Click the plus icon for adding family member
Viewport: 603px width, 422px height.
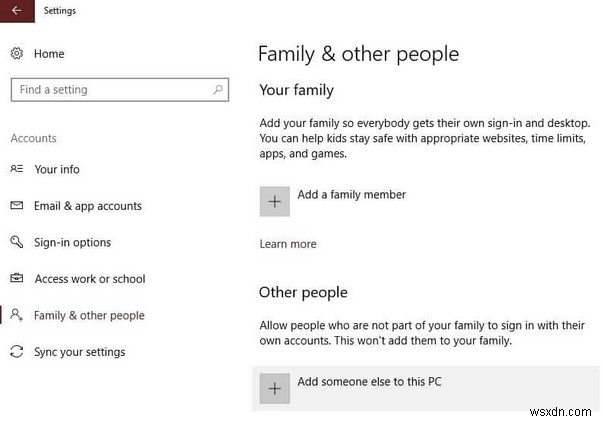coord(275,201)
